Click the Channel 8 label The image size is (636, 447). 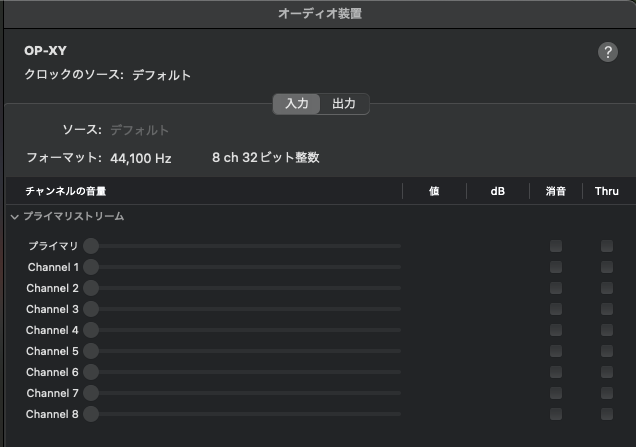(52, 414)
